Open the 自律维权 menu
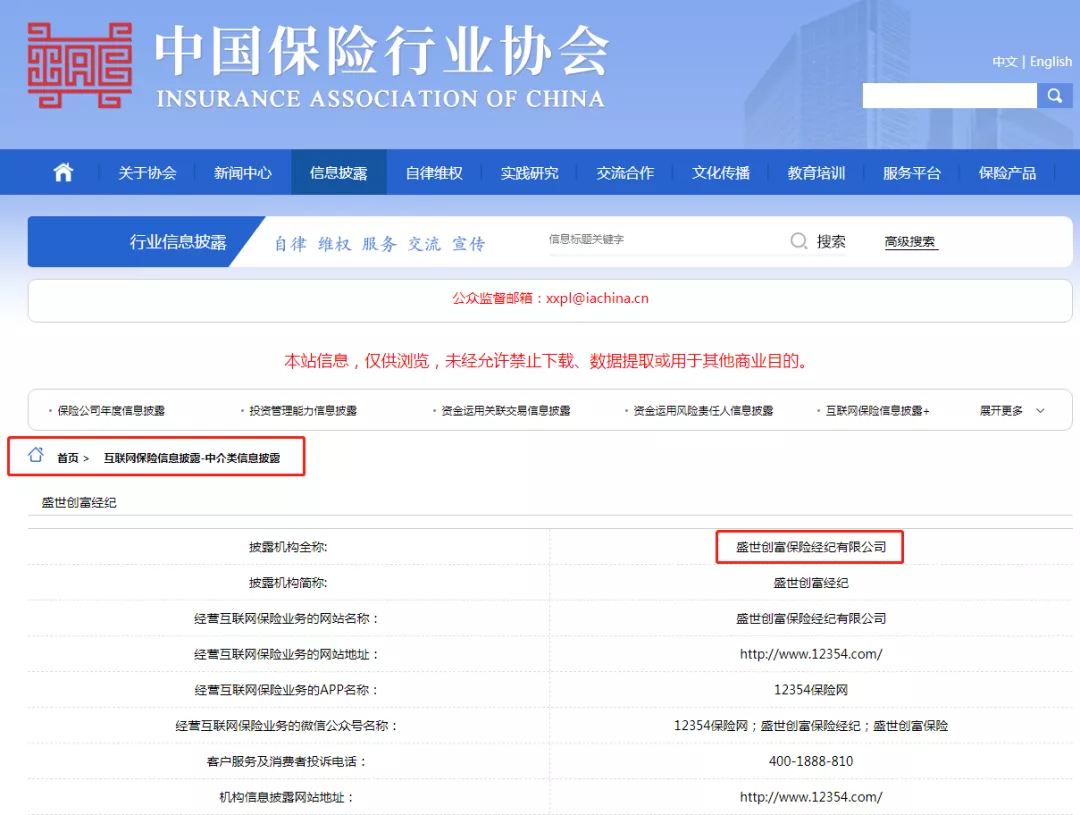This screenshot has height=815, width=1080. tap(434, 173)
